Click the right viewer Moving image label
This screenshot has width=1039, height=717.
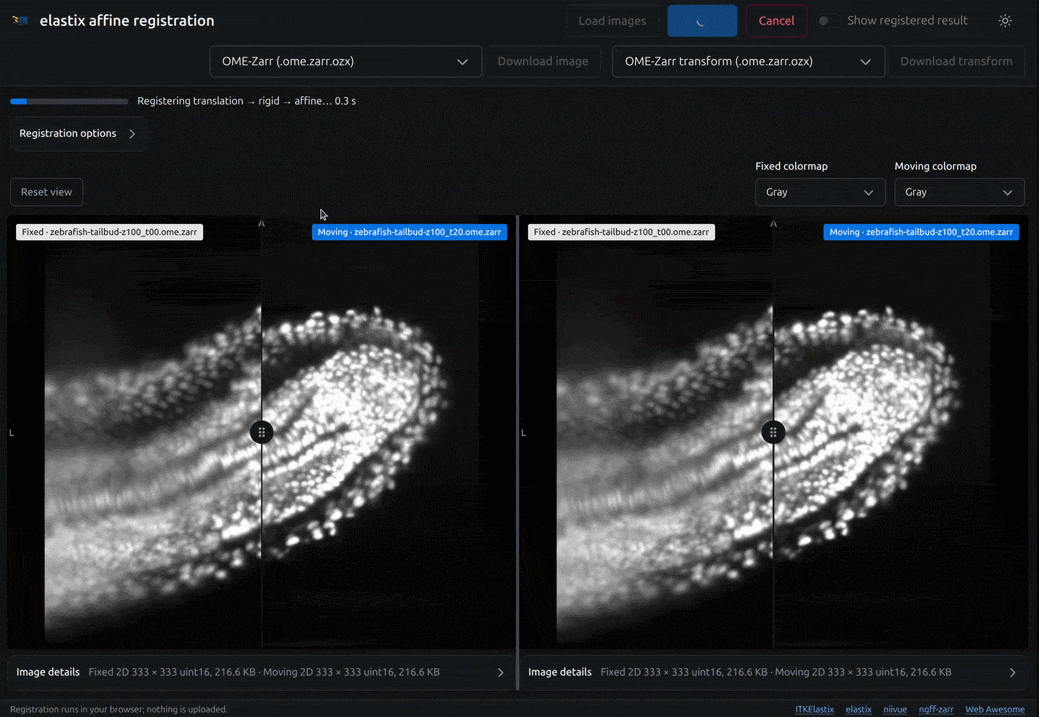921,232
